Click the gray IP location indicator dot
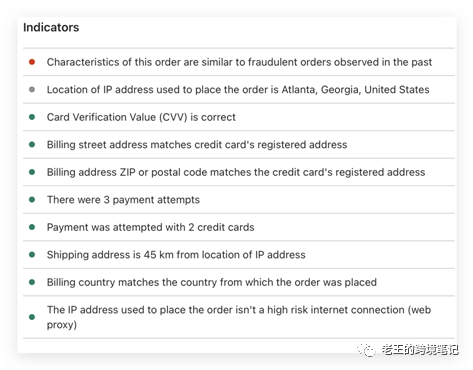 tap(32, 89)
